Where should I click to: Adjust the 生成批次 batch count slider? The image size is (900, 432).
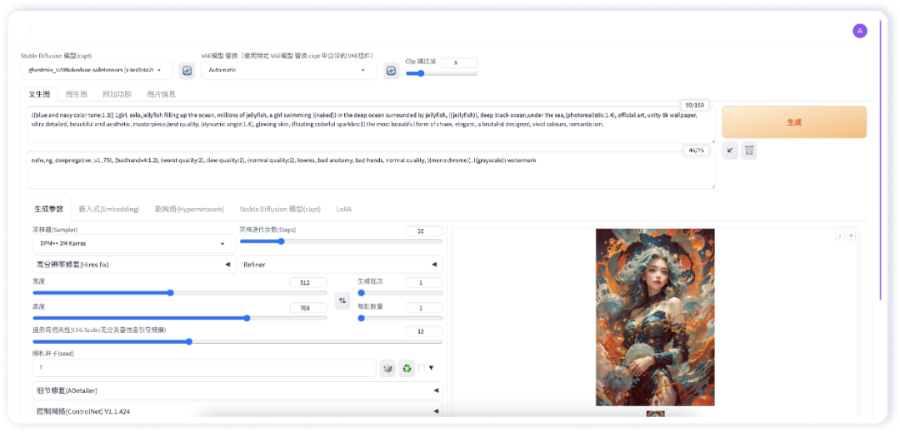click(400, 293)
